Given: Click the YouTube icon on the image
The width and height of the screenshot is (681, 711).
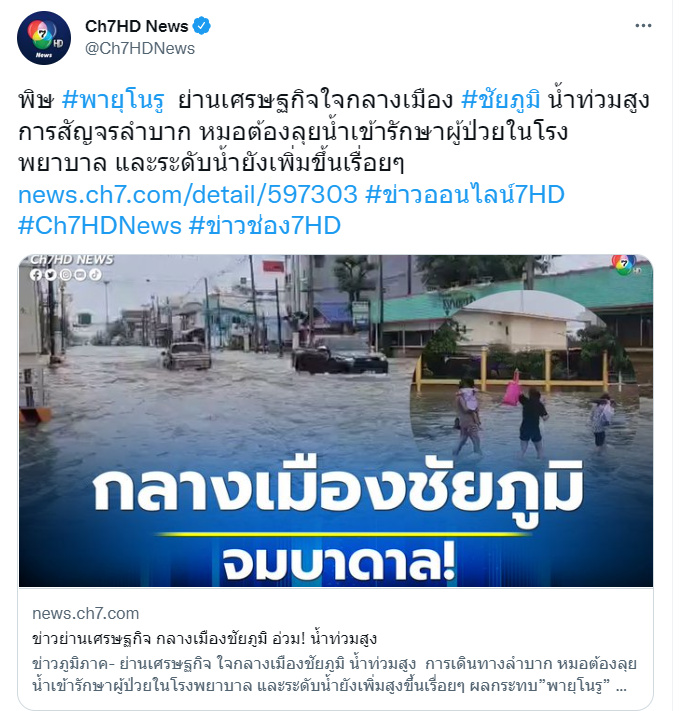Looking at the screenshot, I should click(80, 275).
